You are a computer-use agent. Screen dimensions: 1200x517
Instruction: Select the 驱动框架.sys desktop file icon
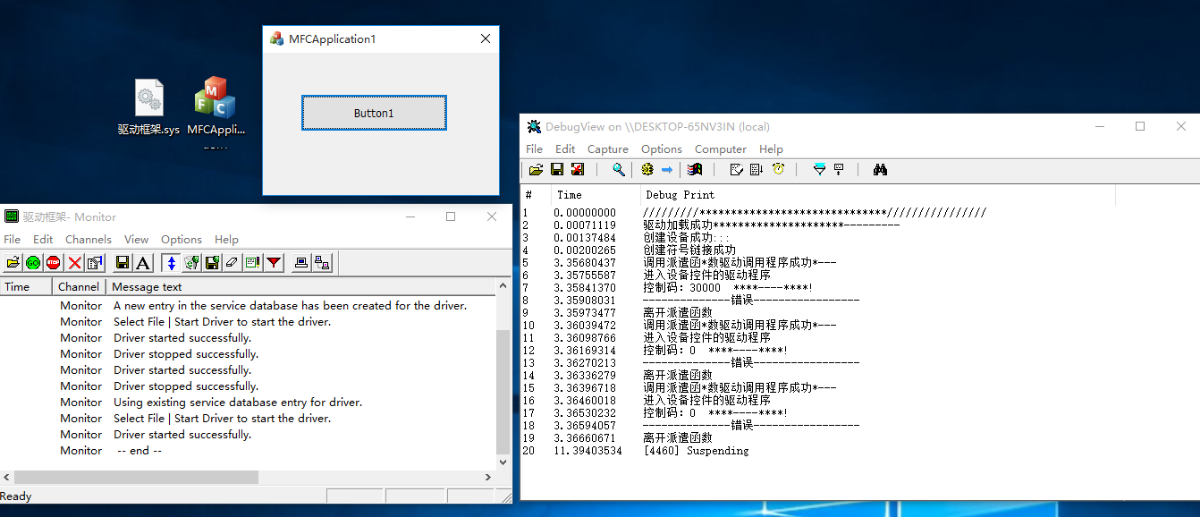pyautogui.click(x=148, y=107)
